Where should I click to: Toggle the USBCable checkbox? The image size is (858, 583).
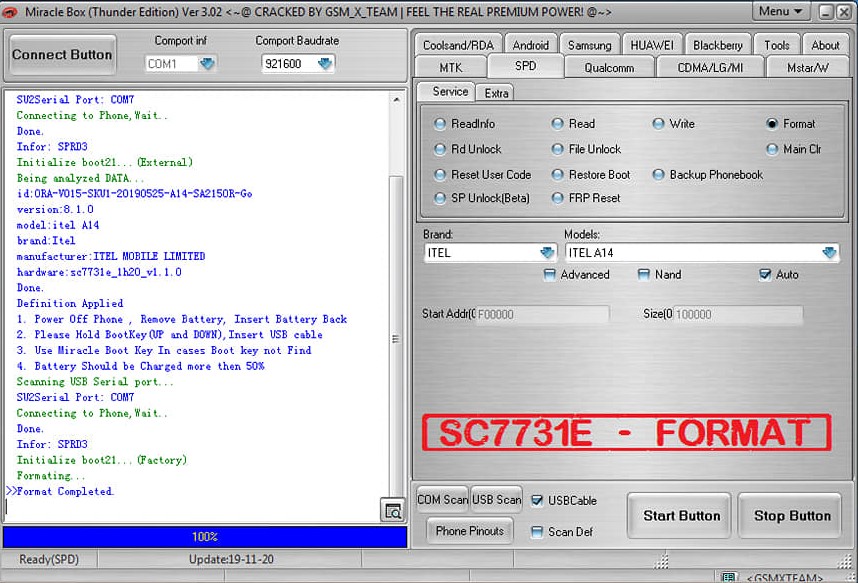click(x=537, y=500)
